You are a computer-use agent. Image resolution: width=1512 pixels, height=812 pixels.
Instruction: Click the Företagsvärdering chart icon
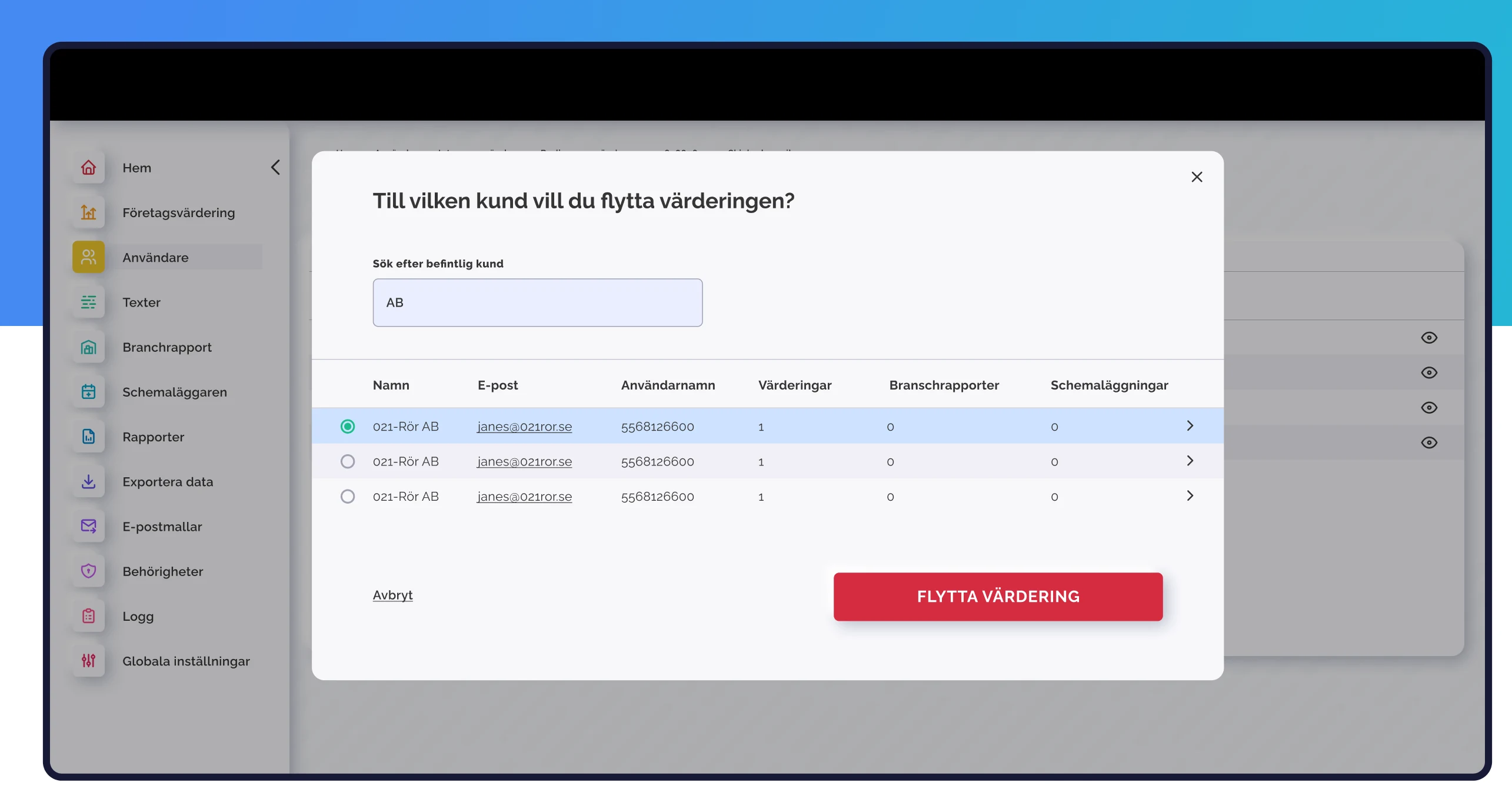(88, 212)
